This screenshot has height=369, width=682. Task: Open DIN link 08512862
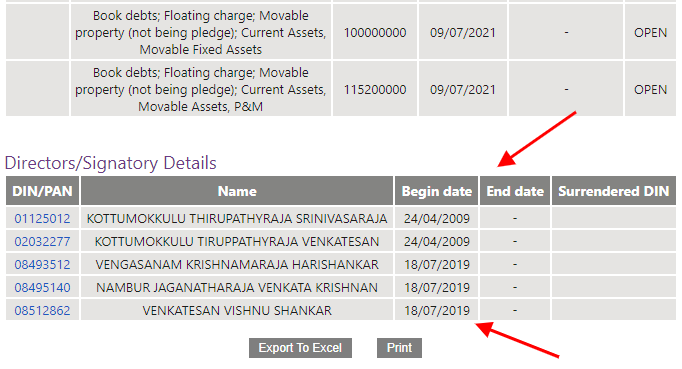(42, 311)
